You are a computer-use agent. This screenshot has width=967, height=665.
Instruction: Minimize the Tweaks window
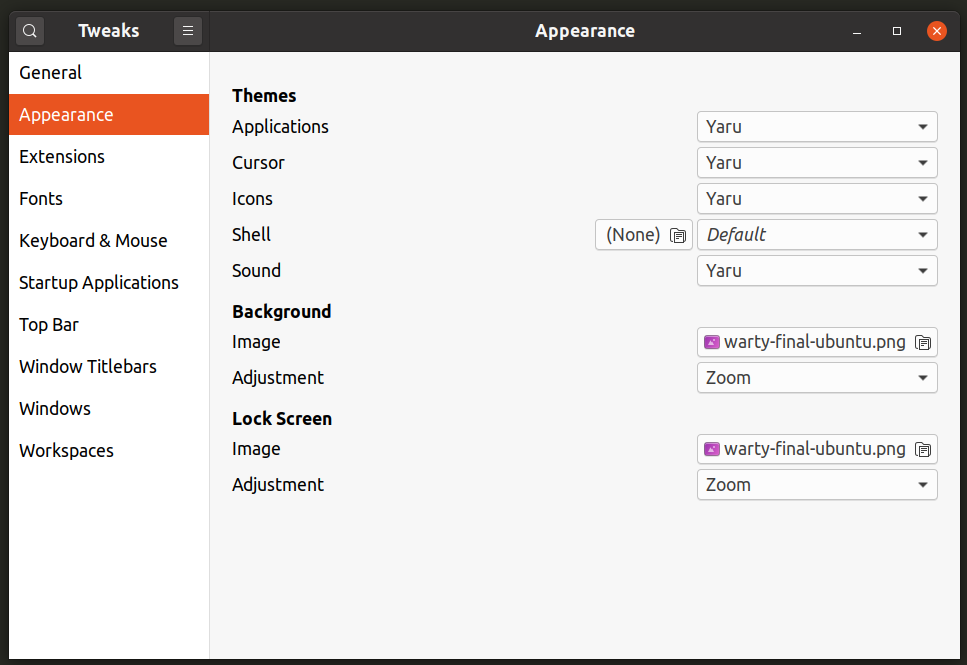pos(857,31)
